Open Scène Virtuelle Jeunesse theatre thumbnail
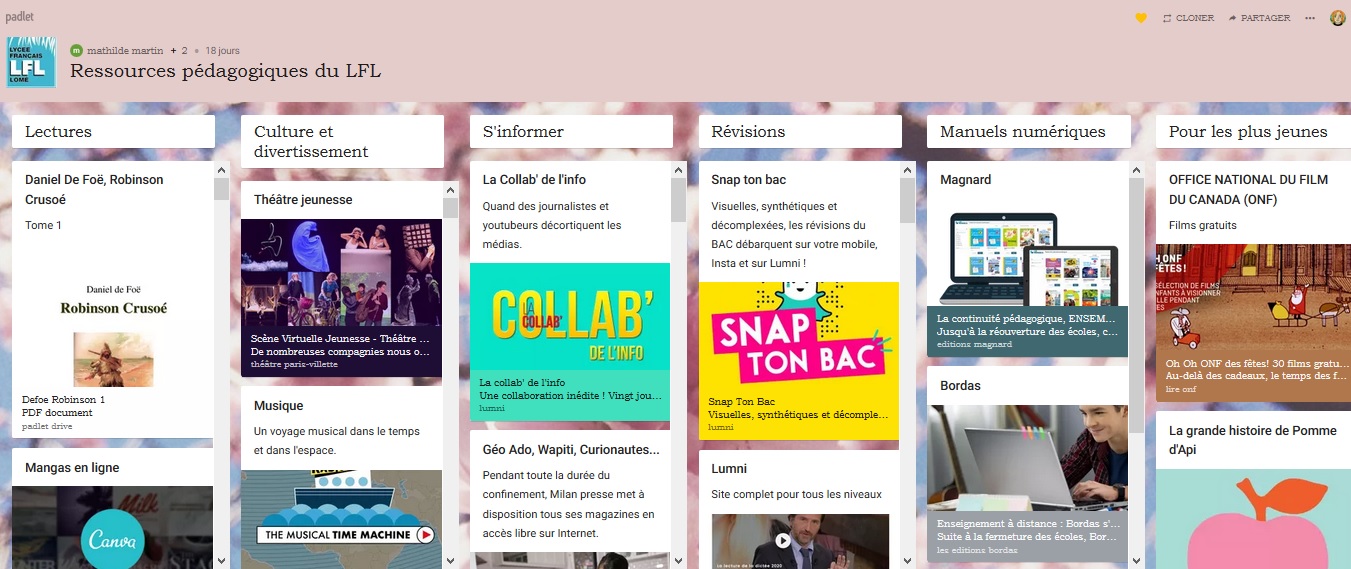This screenshot has height=569, width=1351. 341,298
